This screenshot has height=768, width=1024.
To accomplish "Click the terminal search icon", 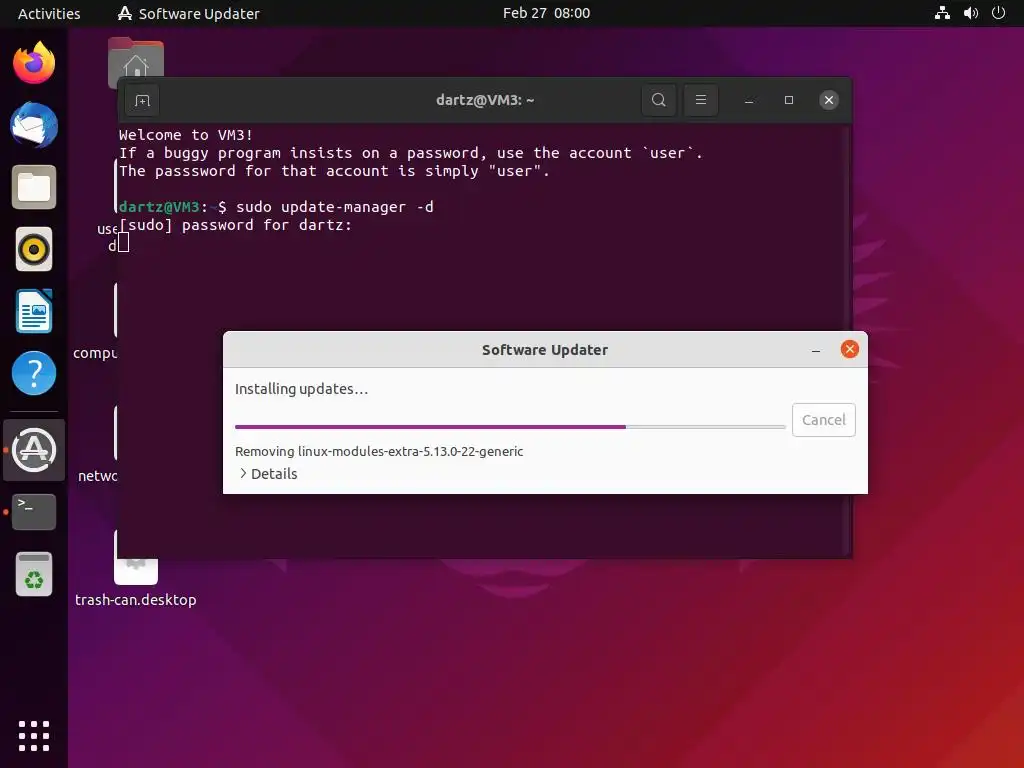I will pos(659,100).
